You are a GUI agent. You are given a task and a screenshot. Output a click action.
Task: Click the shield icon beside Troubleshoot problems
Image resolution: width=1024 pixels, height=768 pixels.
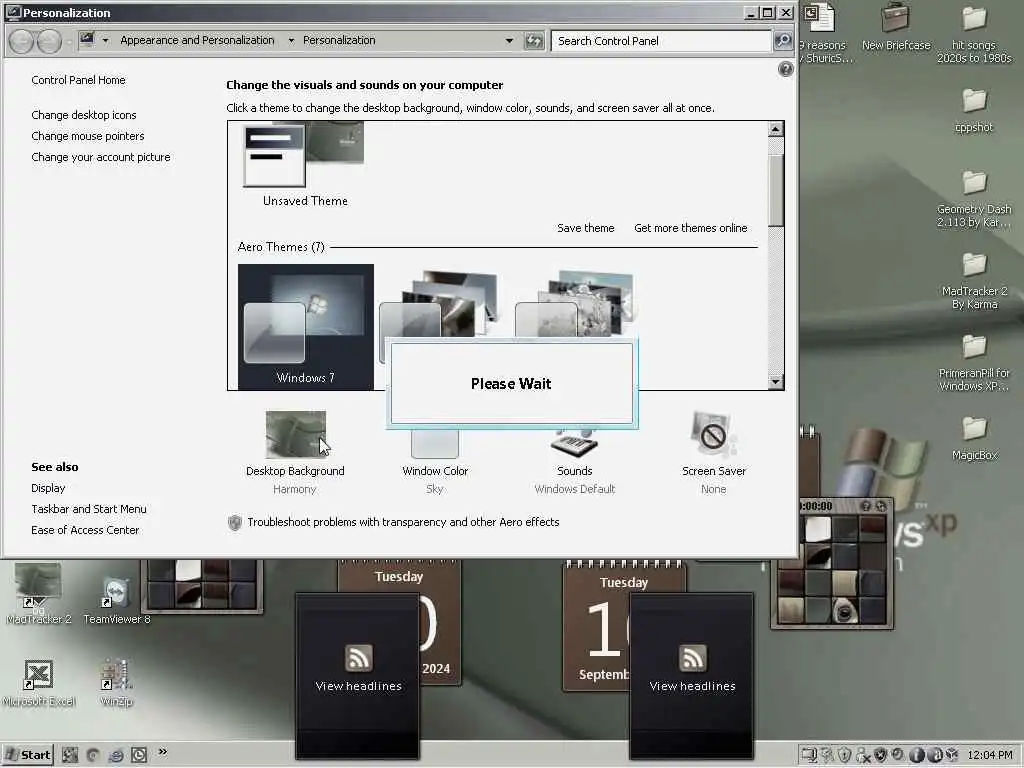click(235, 522)
